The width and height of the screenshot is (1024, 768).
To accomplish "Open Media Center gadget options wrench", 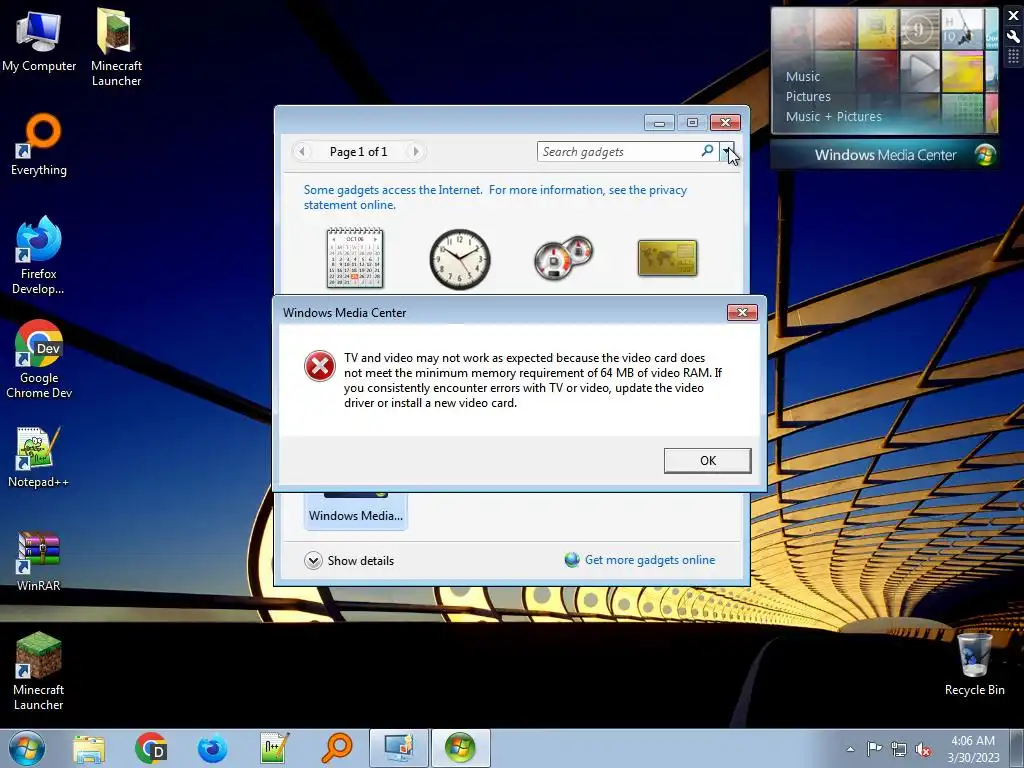I will point(1013,36).
